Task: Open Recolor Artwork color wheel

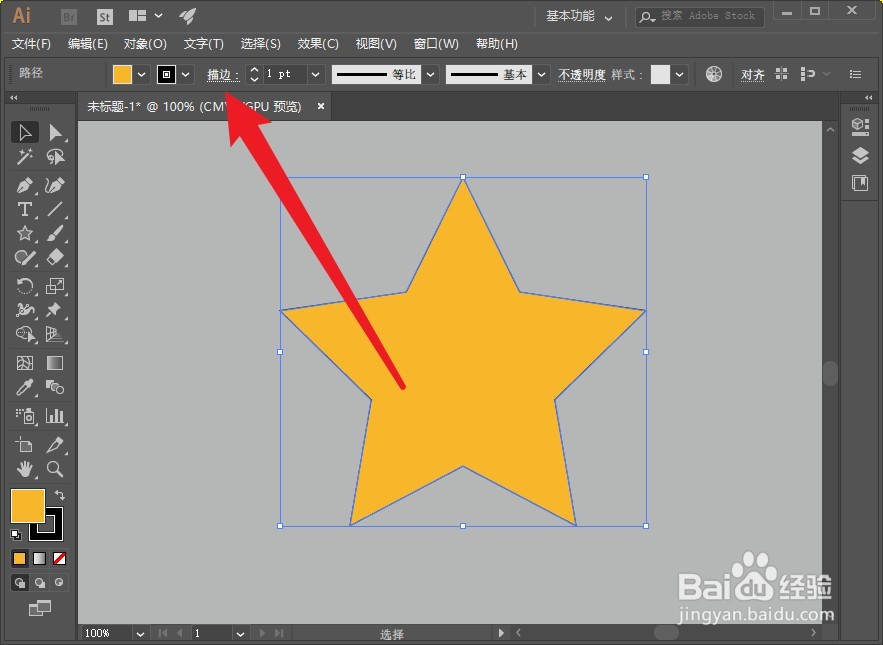Action: pos(714,74)
